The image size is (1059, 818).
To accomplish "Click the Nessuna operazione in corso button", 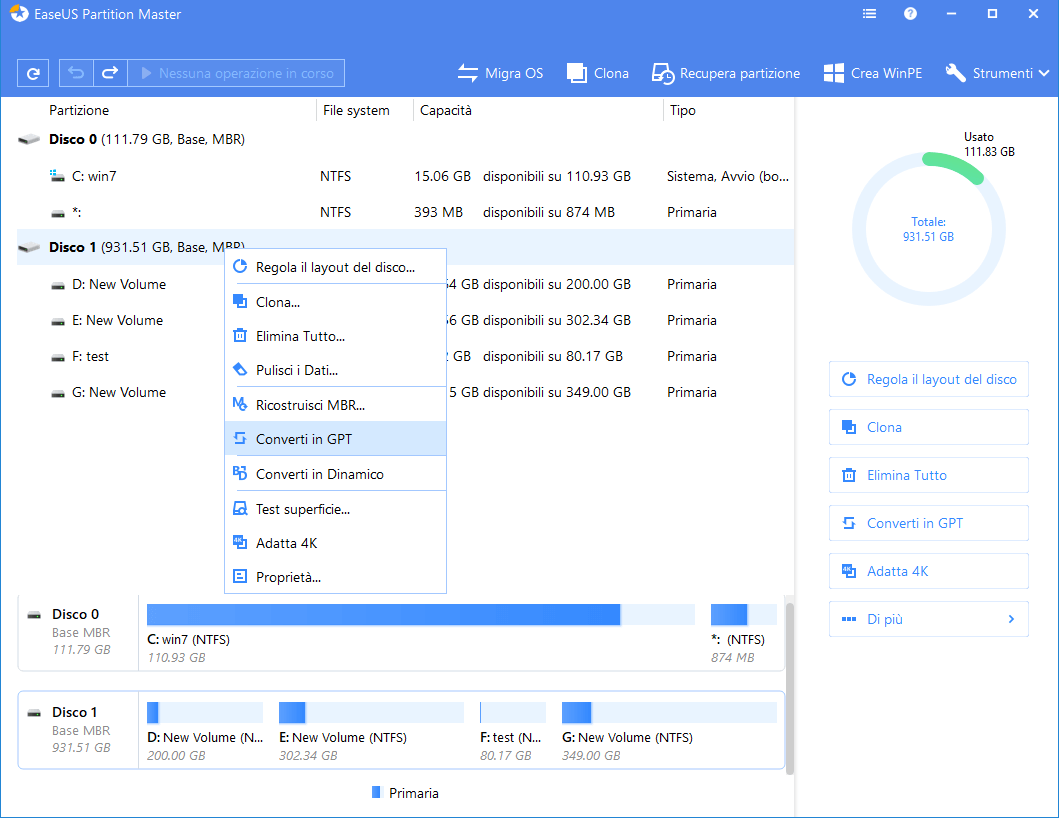I will 236,73.
